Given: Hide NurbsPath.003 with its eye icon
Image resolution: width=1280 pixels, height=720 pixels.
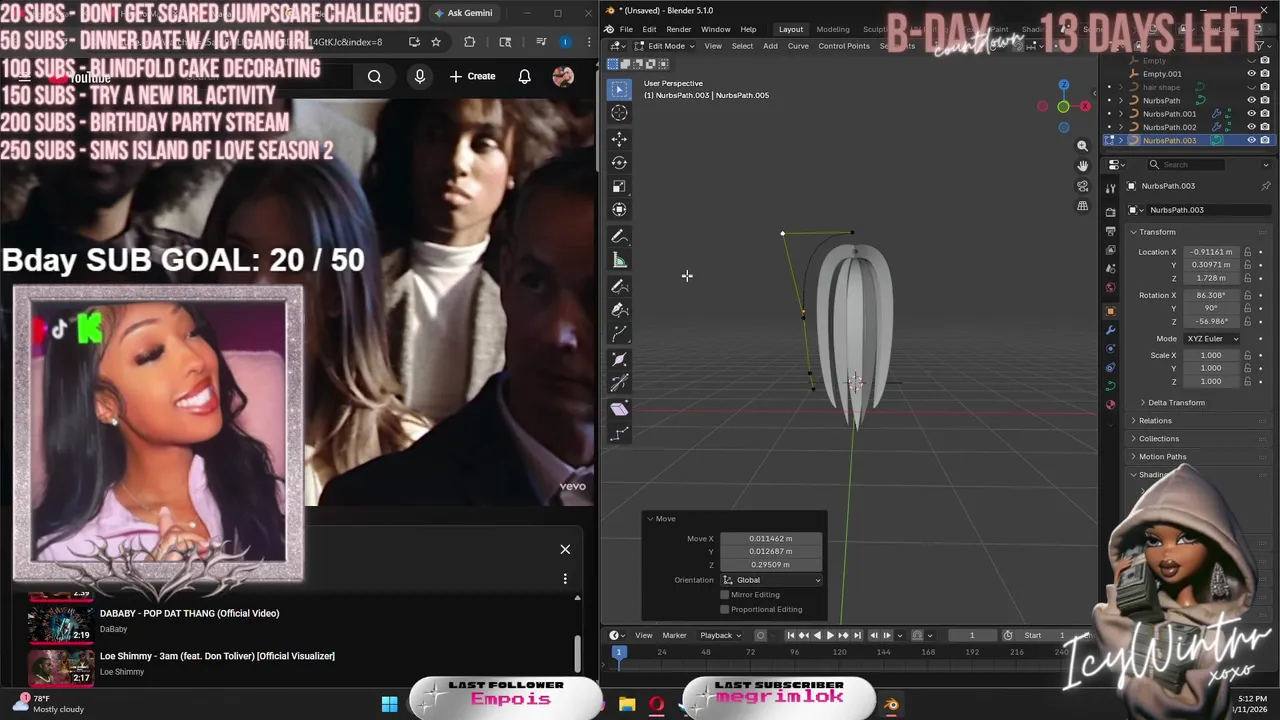Looking at the screenshot, I should point(1251,140).
